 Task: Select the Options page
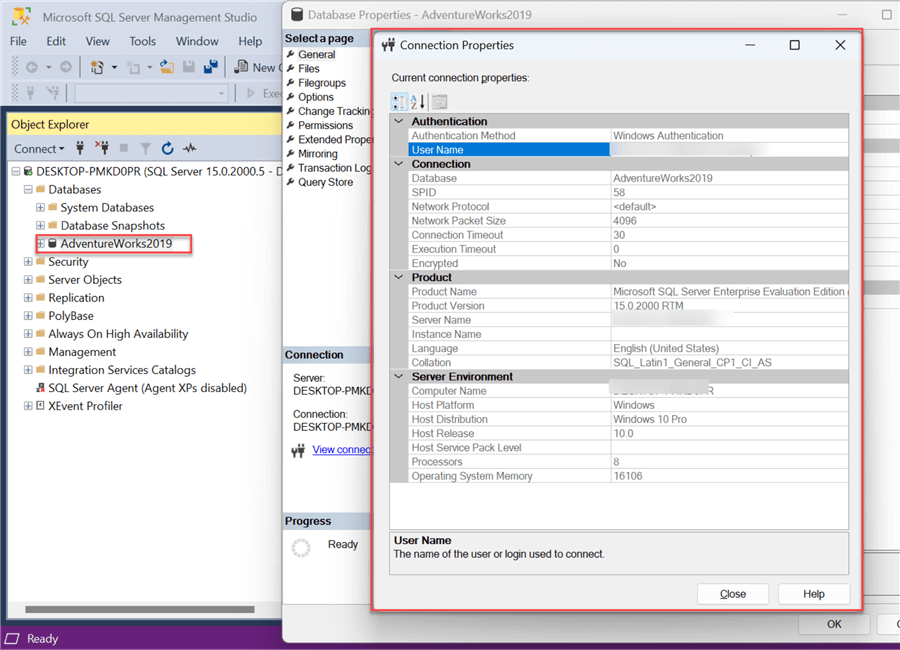pos(316,97)
